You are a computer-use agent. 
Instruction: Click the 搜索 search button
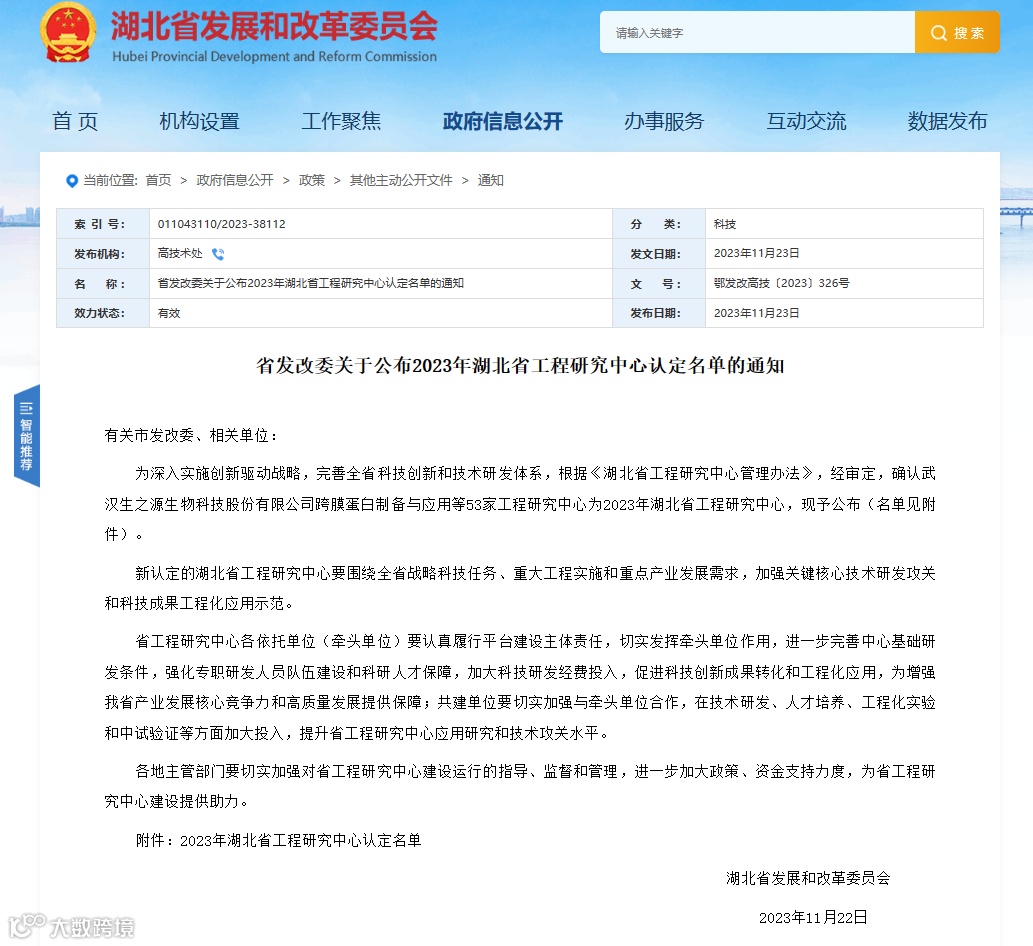pyautogui.click(x=957, y=32)
